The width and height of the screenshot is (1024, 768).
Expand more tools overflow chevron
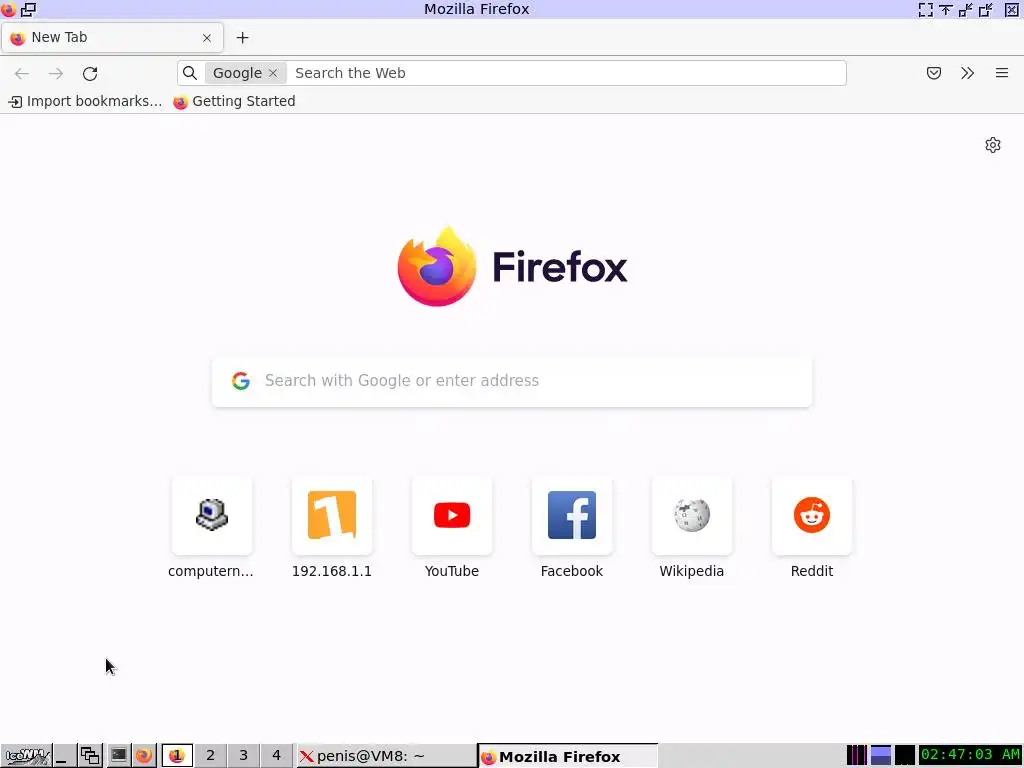coord(968,73)
